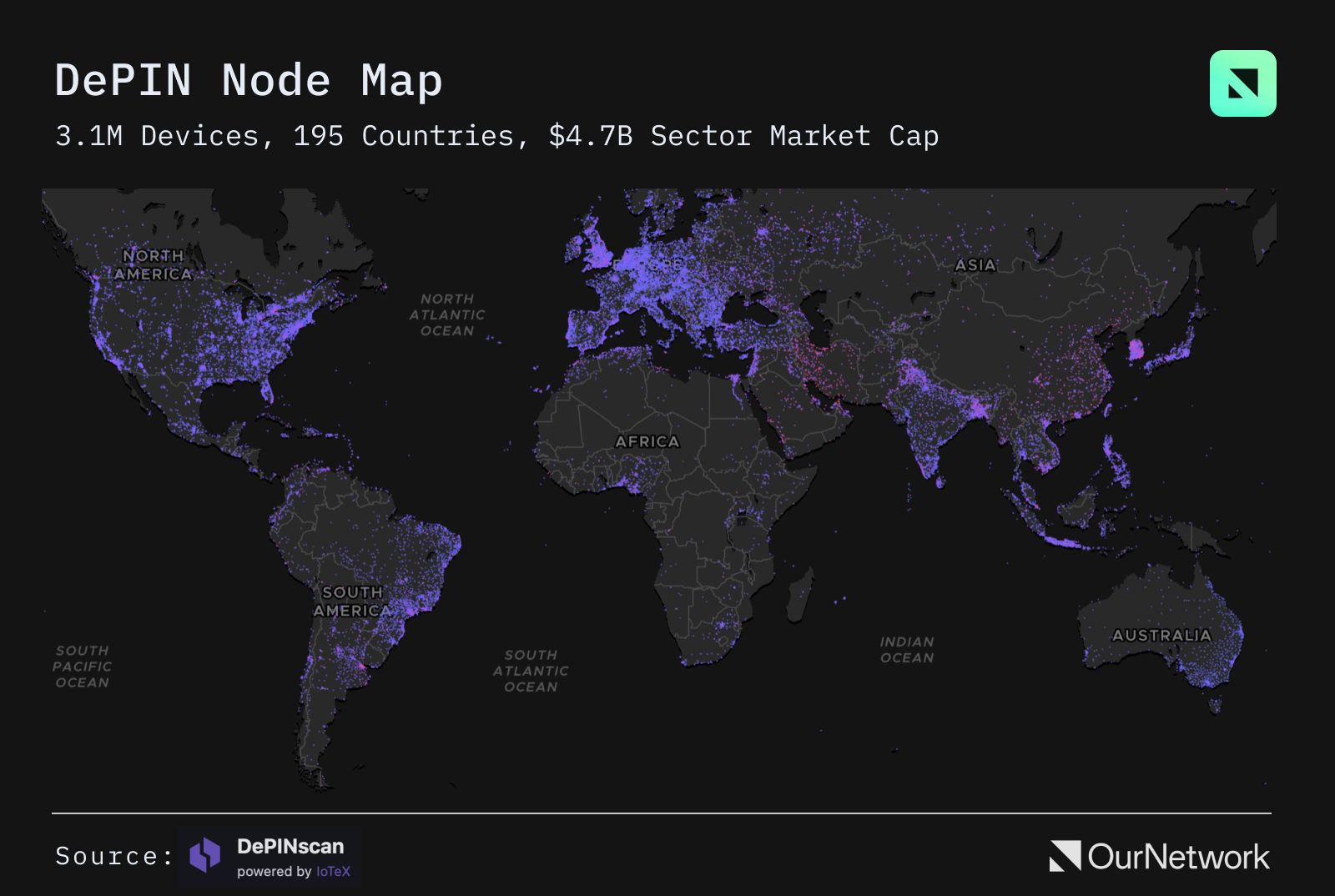Click the INDIAN OCEAN label

point(907,650)
